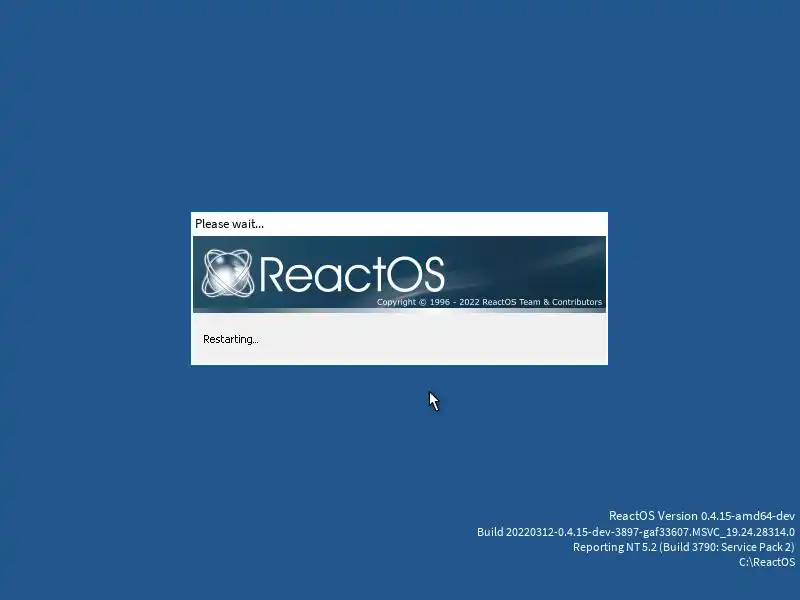
Task: Click the Copyright 1996 - 2022 ReactOS Team text
Action: click(489, 302)
